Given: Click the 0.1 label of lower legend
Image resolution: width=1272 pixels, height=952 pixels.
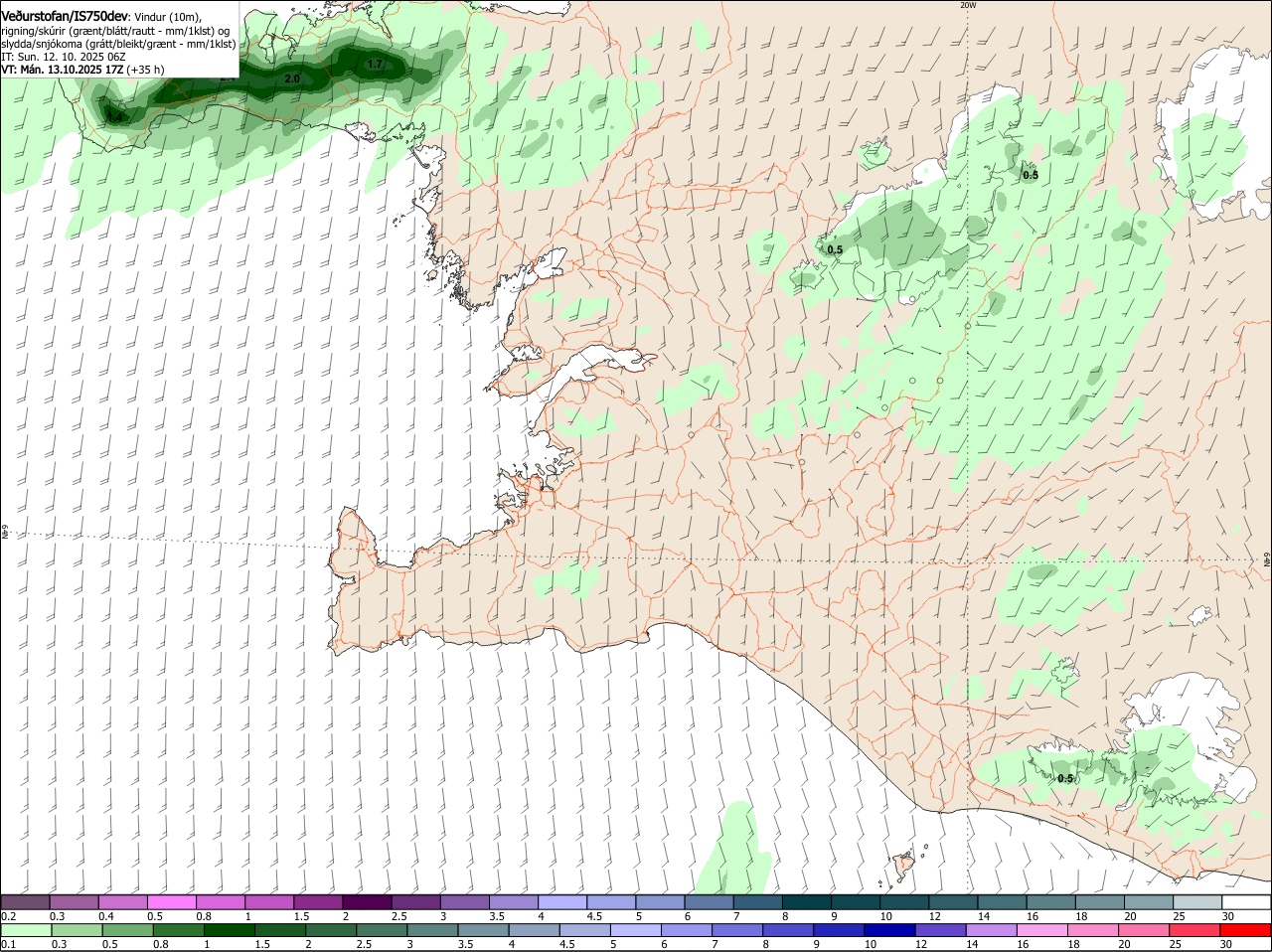Looking at the screenshot, I should 9,944.
